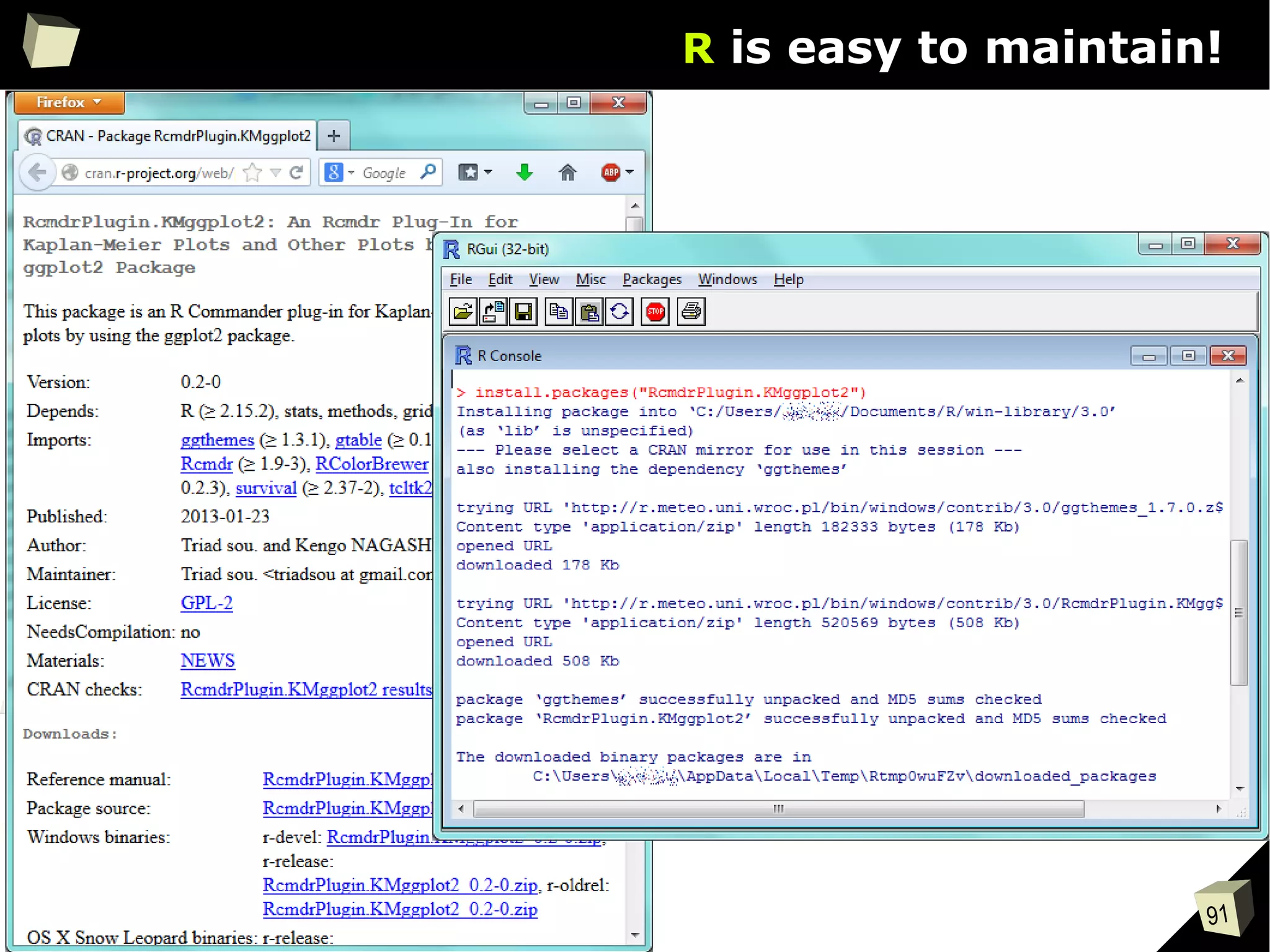Download r-release Windows binary zip
This screenshot has width=1270, height=952.
tap(400, 885)
